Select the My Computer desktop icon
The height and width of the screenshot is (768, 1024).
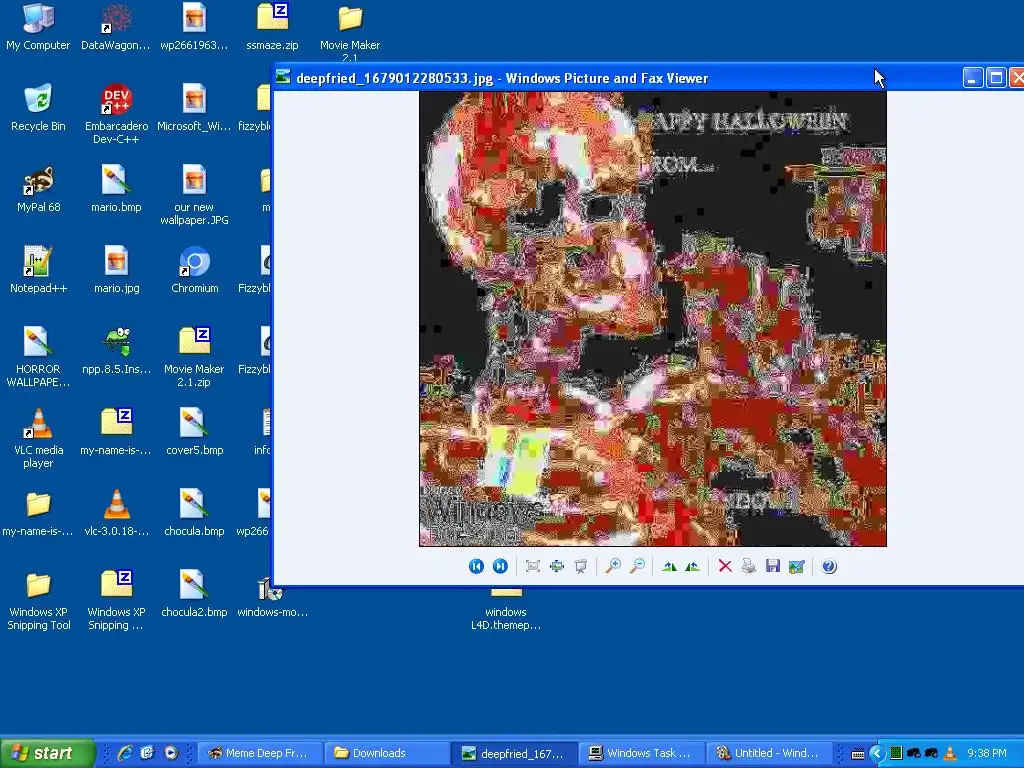coord(38,27)
